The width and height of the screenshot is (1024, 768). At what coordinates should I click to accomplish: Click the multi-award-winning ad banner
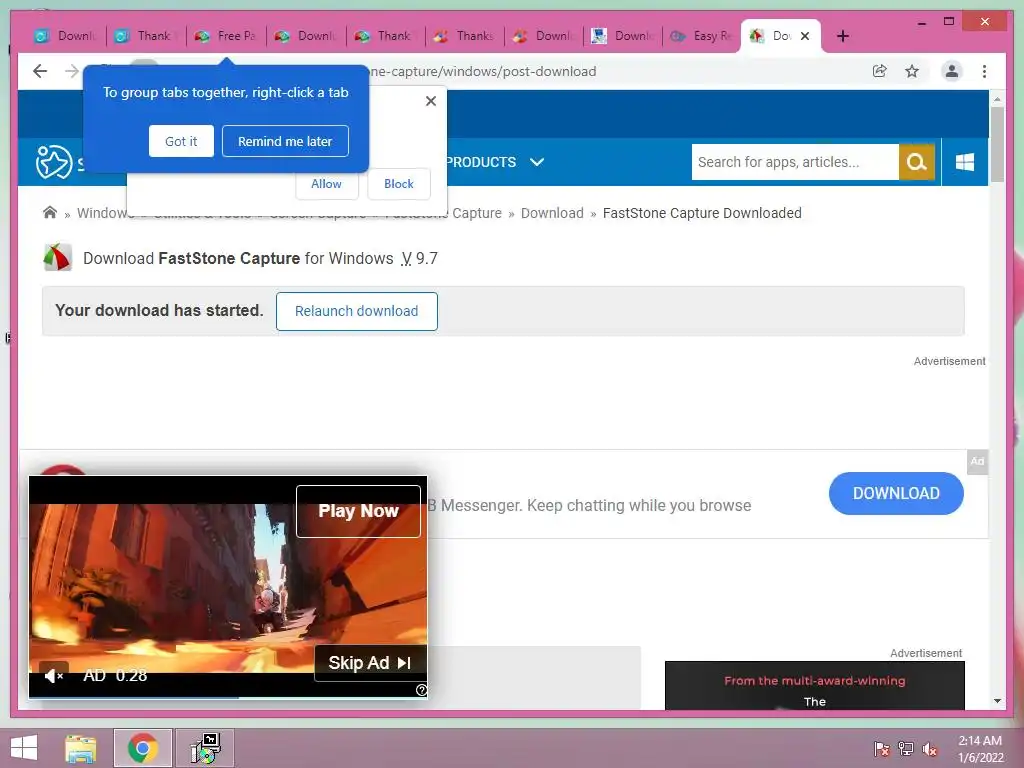click(x=814, y=685)
